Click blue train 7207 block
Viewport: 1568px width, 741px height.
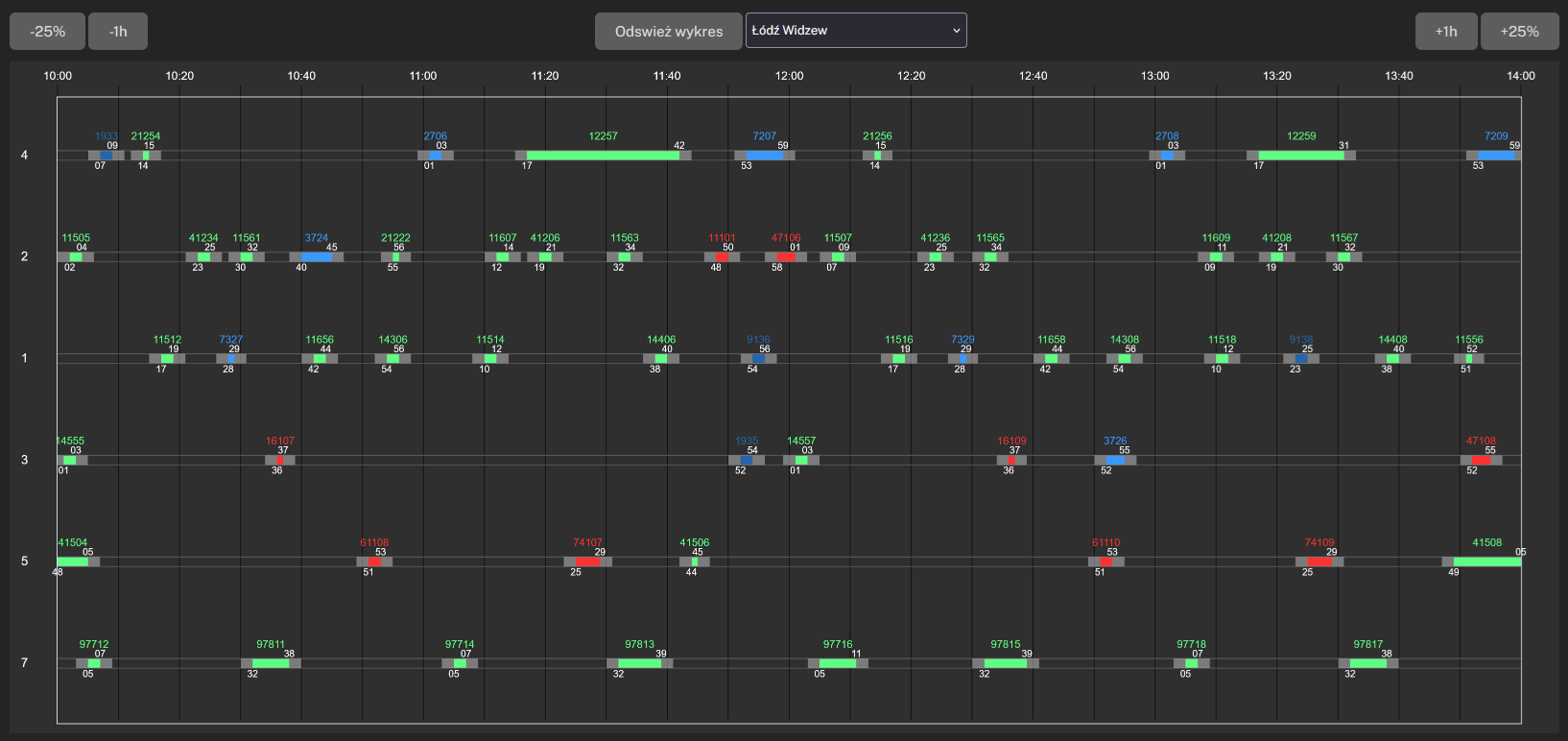pos(764,155)
